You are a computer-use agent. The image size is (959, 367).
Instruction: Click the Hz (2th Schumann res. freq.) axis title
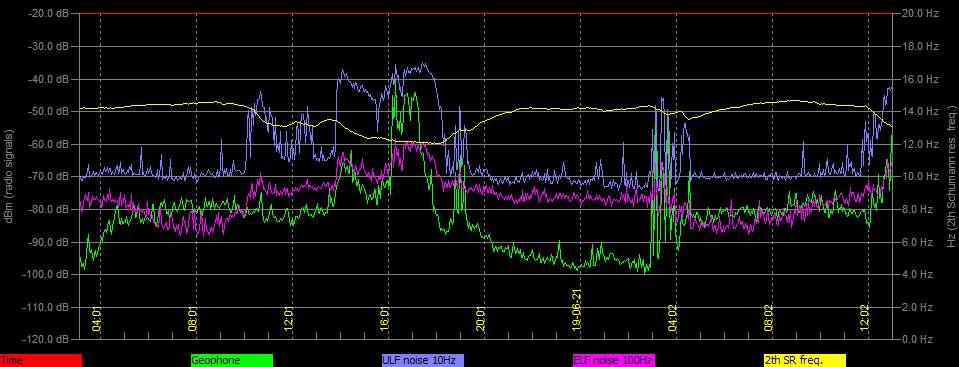(951, 176)
